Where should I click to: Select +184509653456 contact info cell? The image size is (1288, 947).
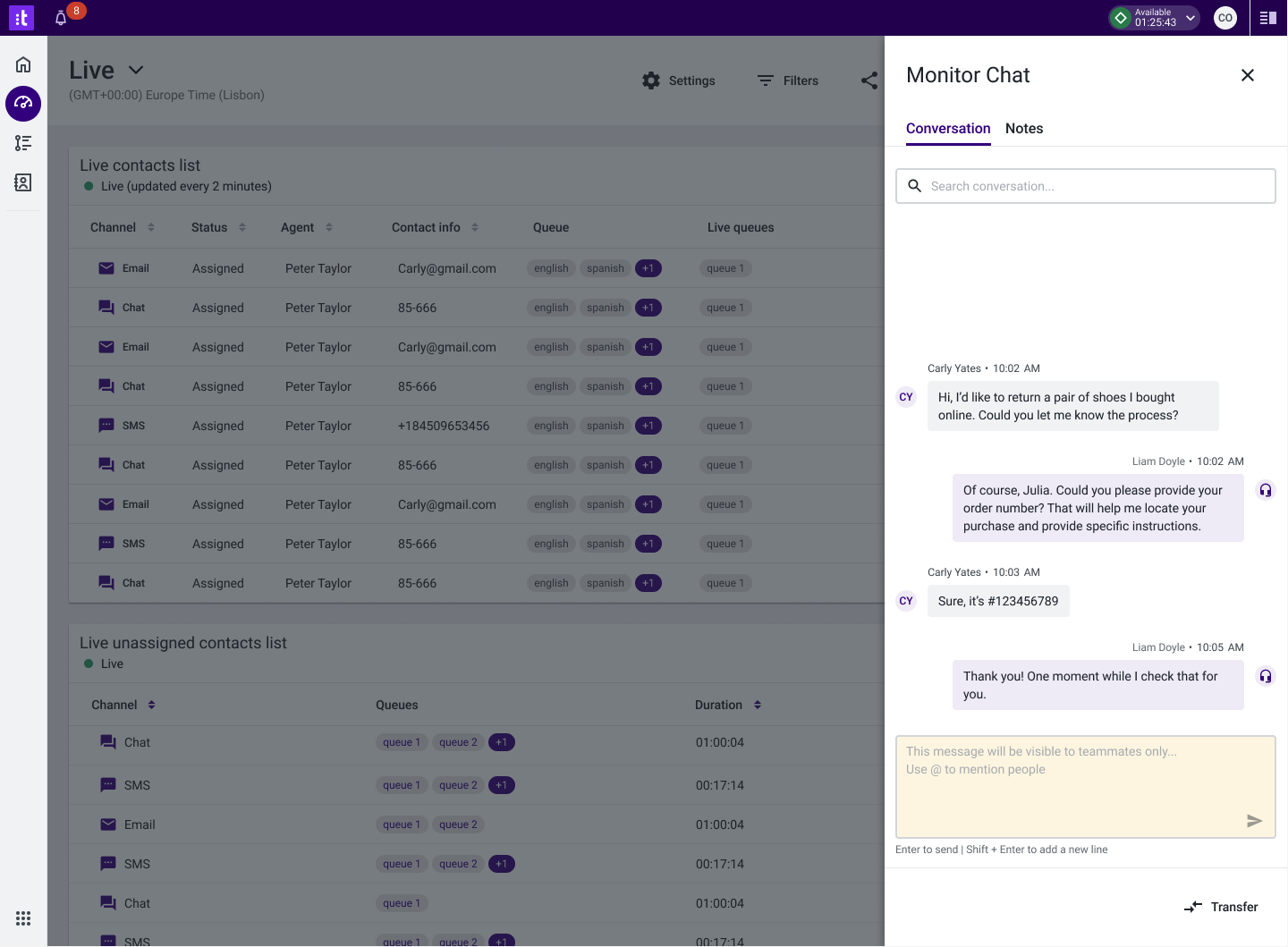click(444, 426)
